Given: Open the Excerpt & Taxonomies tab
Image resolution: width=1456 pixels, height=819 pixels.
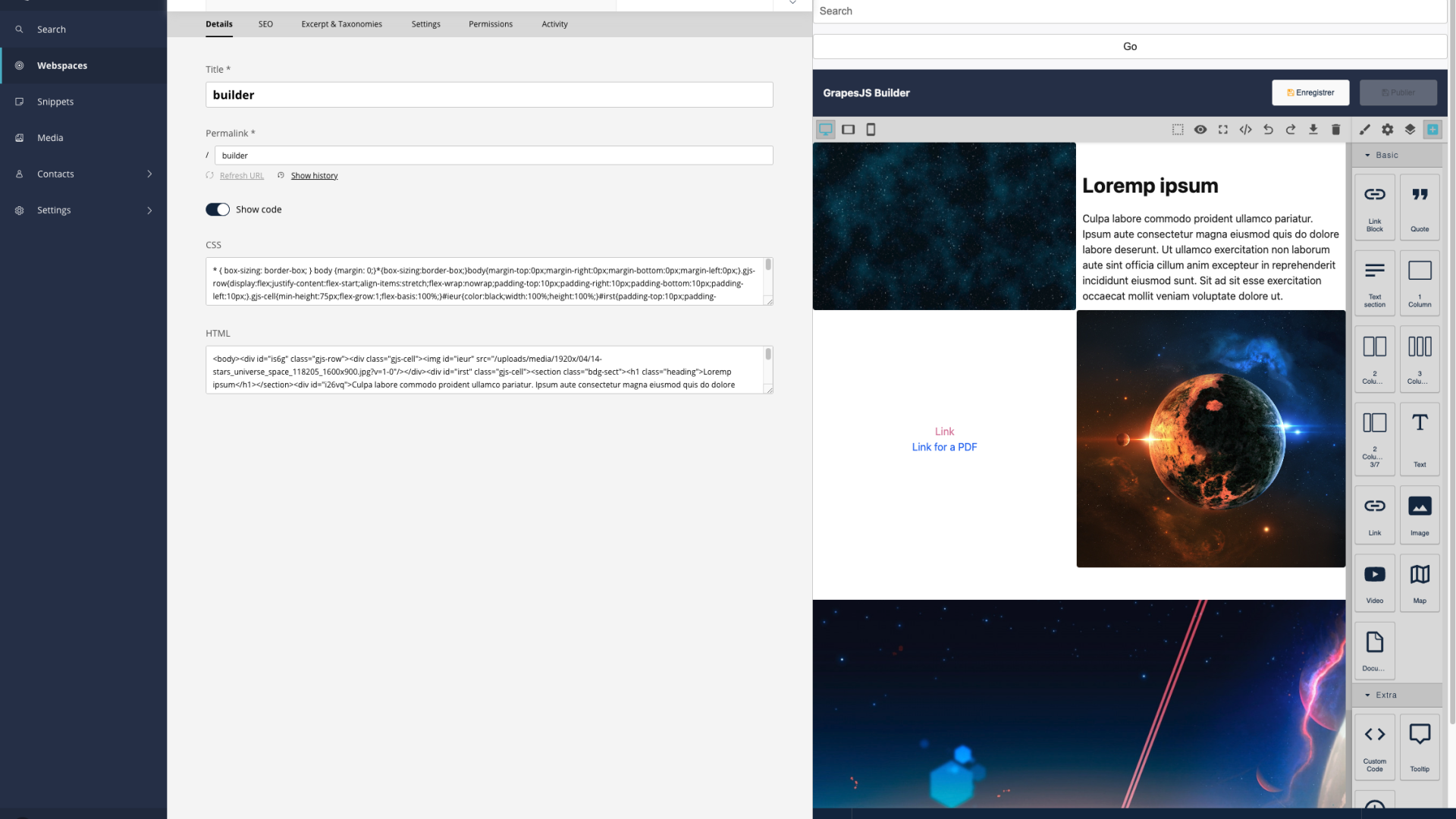Looking at the screenshot, I should [x=341, y=24].
